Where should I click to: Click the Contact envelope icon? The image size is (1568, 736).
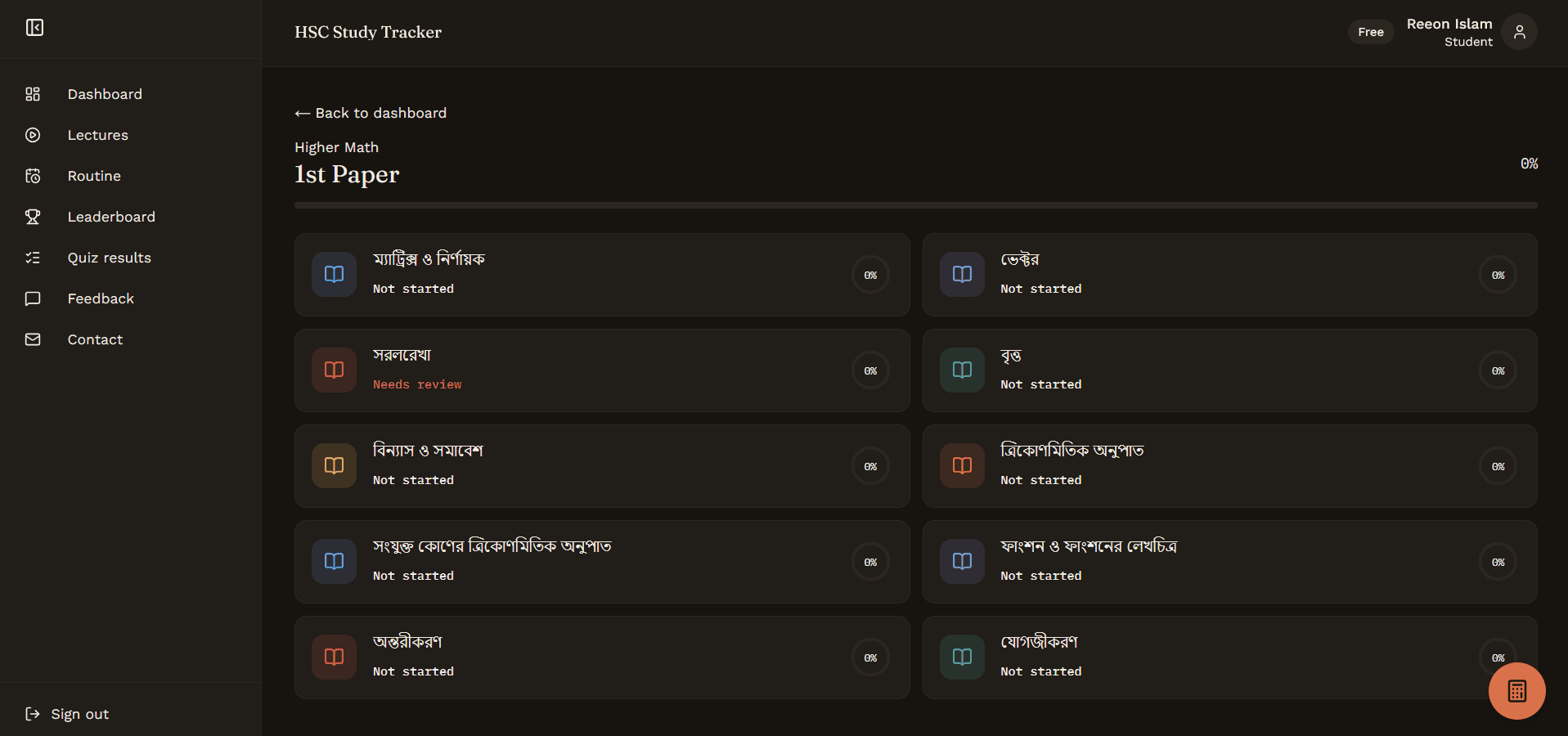pos(33,339)
